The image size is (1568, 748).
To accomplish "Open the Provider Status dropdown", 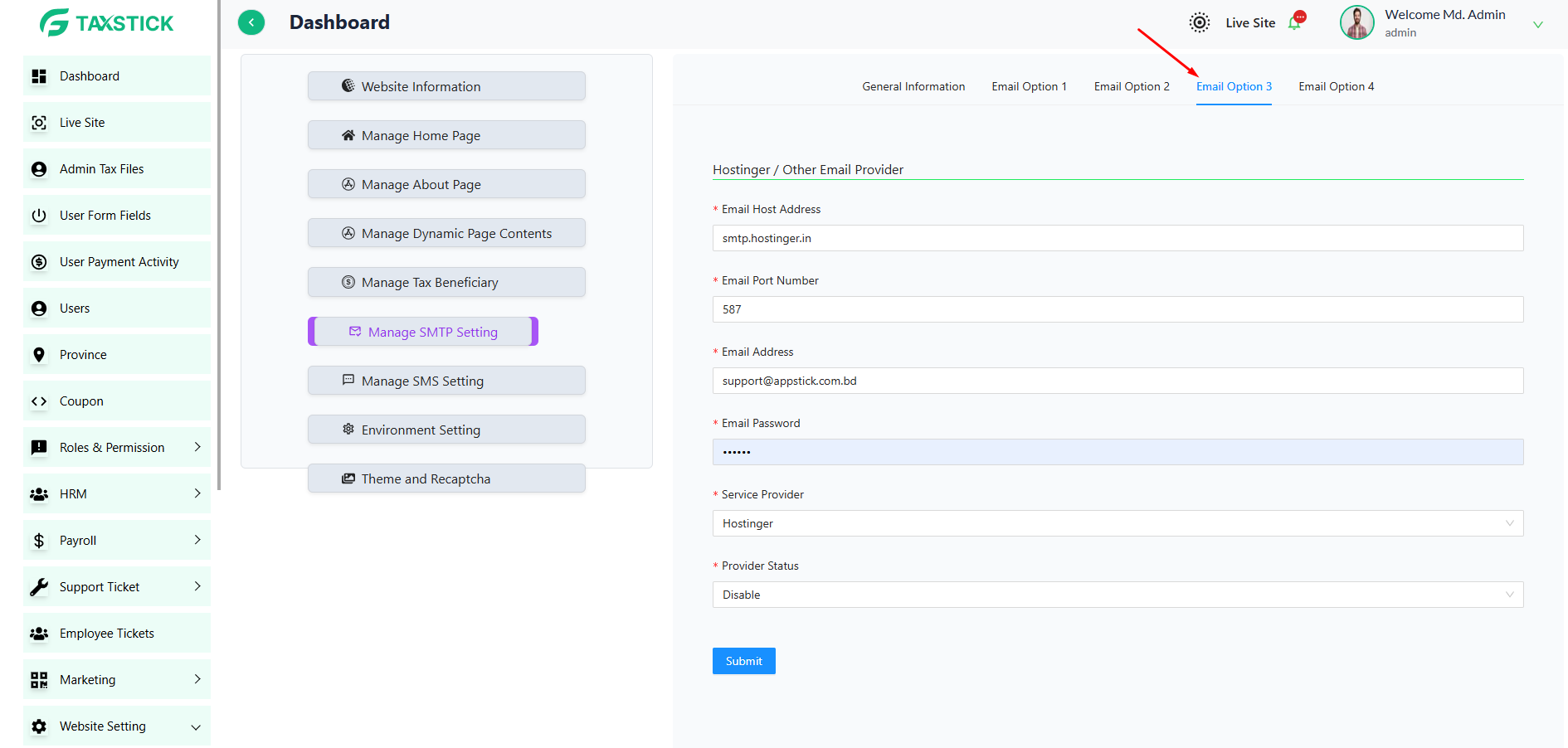I will (x=1118, y=595).
